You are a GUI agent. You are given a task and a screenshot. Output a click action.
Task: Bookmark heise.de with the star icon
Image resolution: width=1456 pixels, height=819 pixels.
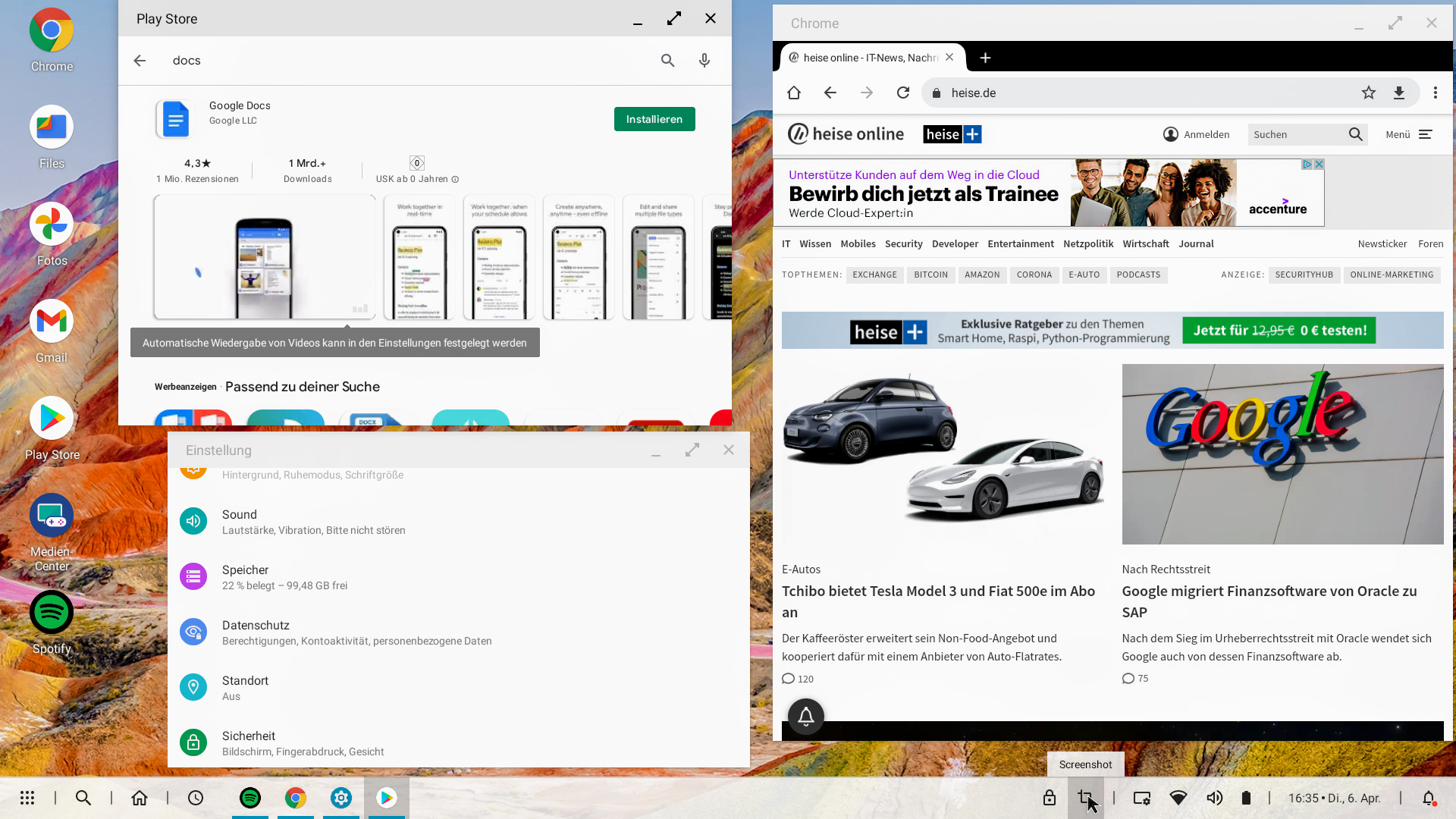click(1368, 93)
